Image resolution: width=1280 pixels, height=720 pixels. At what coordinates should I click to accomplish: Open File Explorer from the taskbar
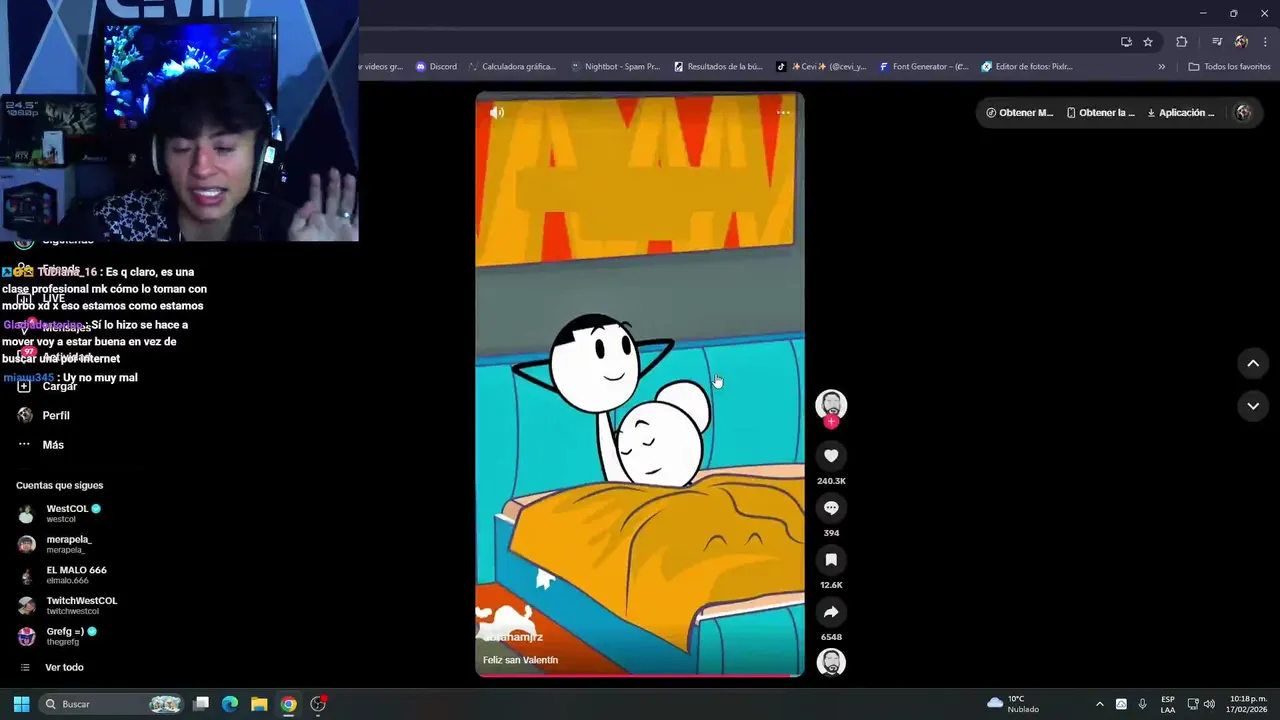259,704
